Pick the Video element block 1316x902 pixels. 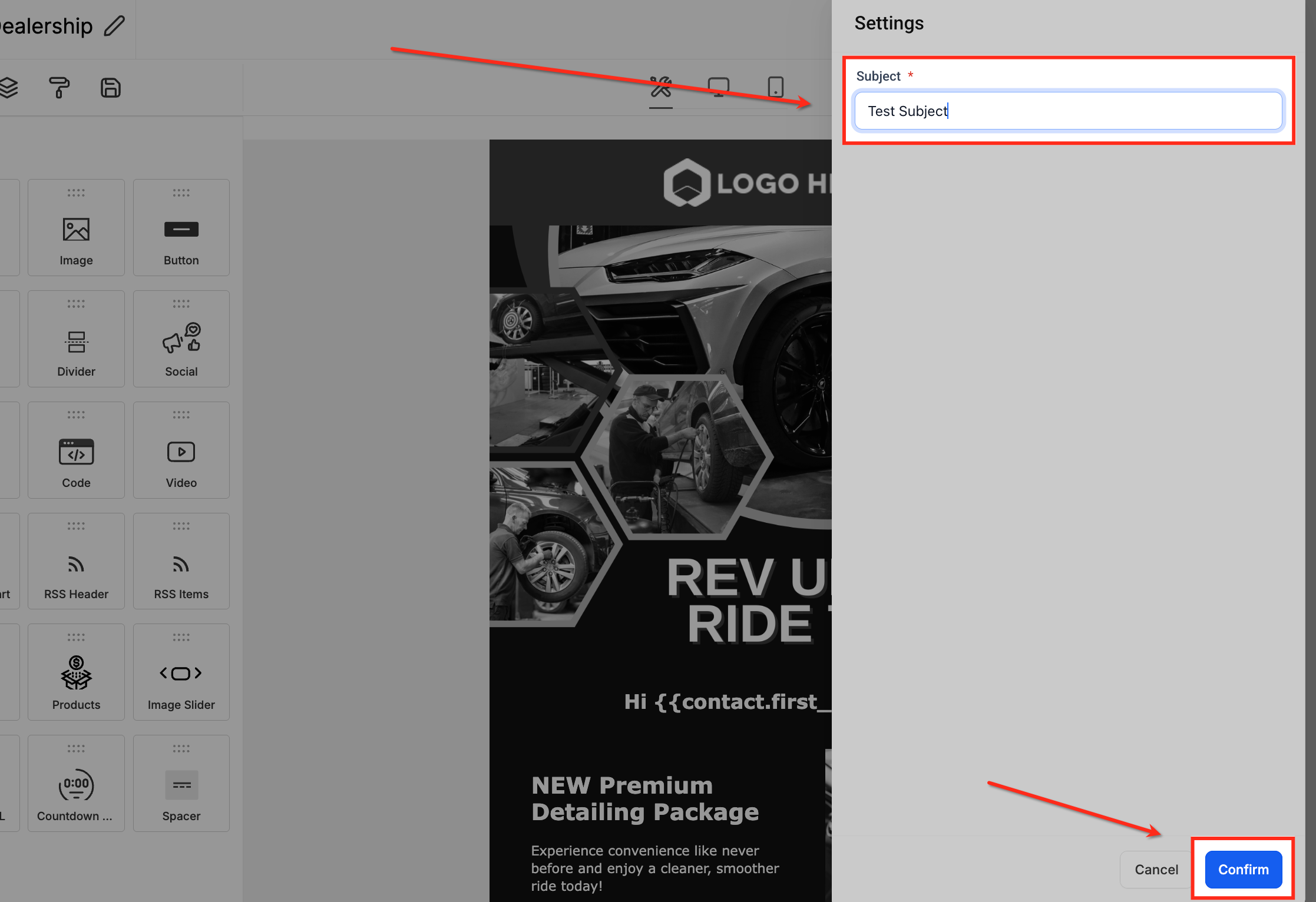181,450
